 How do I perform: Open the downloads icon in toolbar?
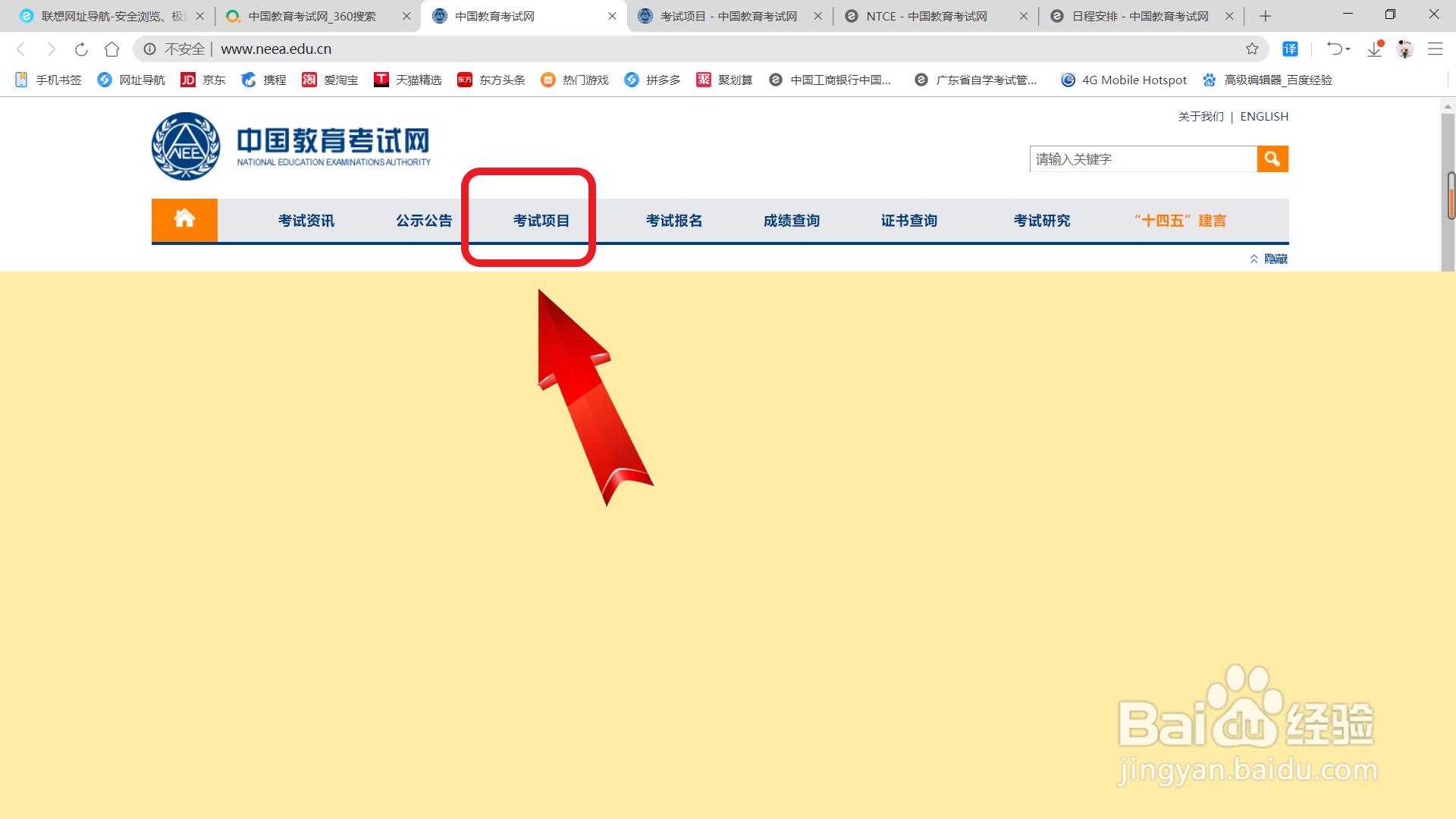point(1376,49)
